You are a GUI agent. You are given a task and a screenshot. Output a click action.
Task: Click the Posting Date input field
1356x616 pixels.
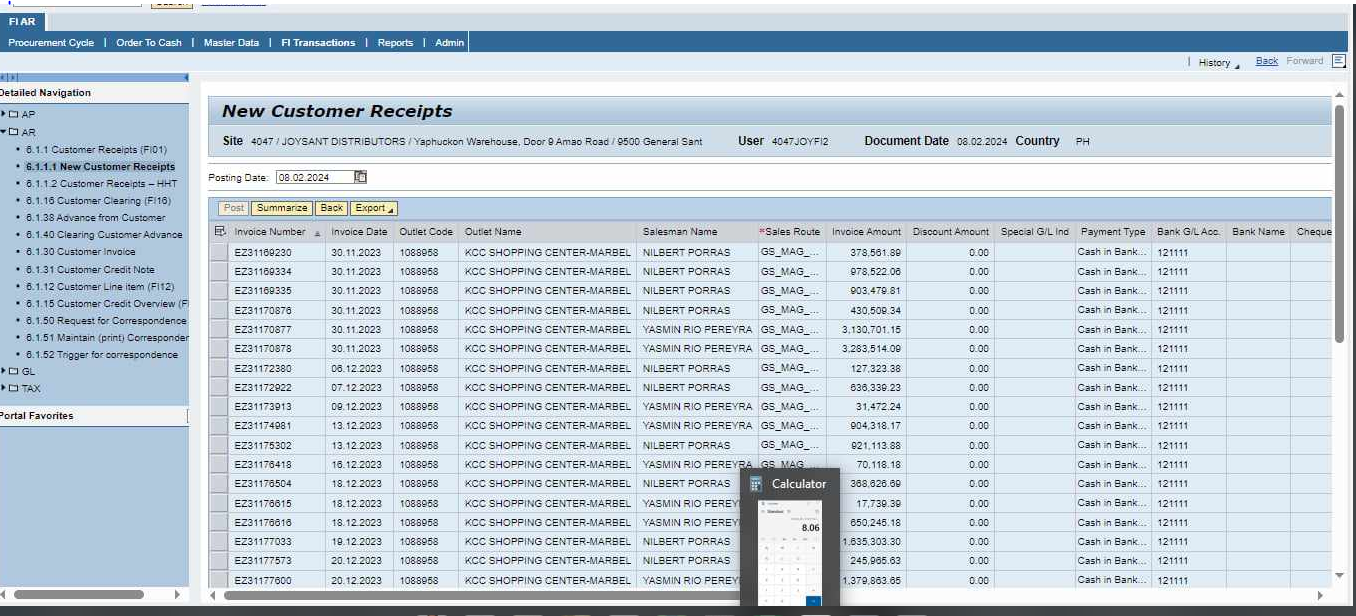(315, 177)
